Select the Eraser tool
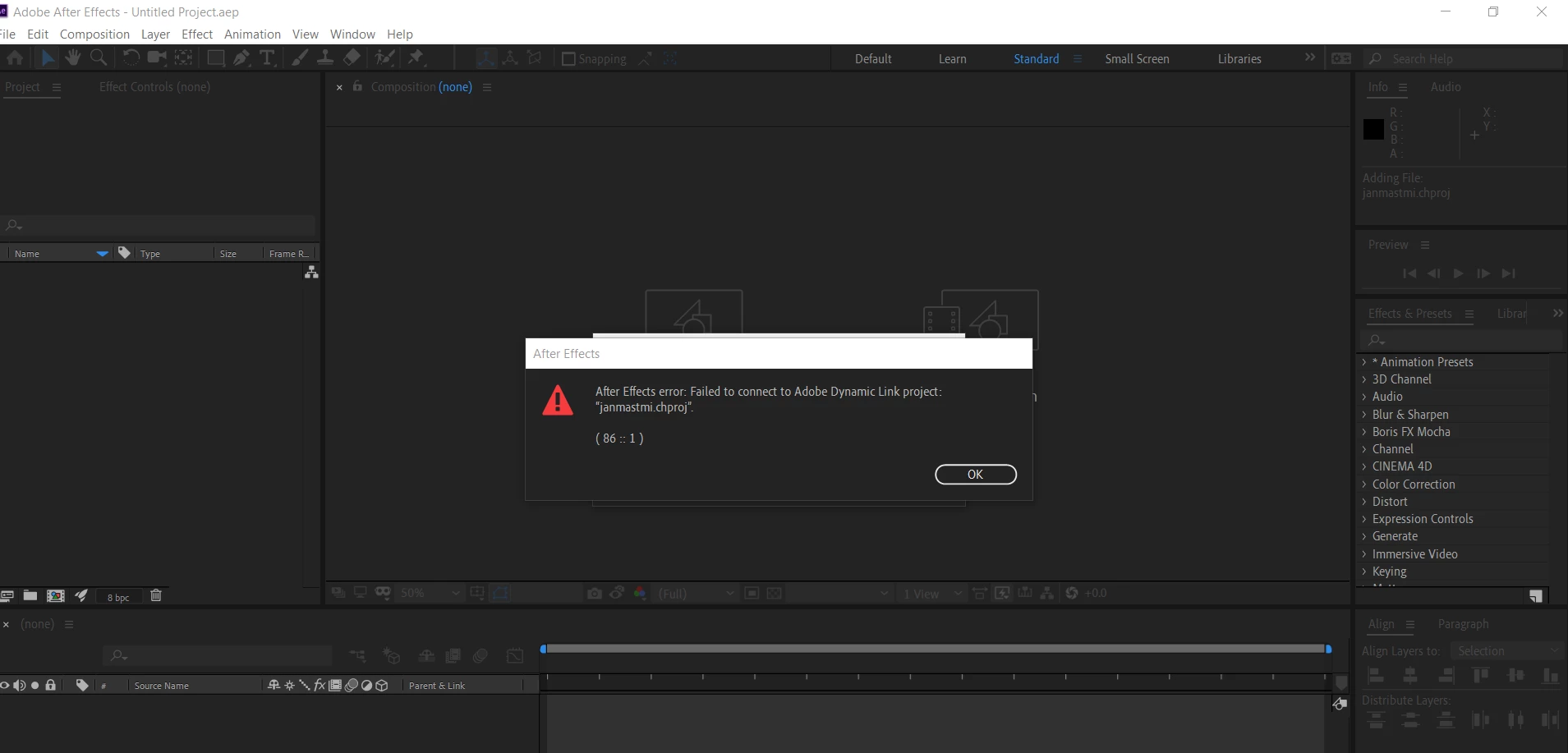 point(352,57)
